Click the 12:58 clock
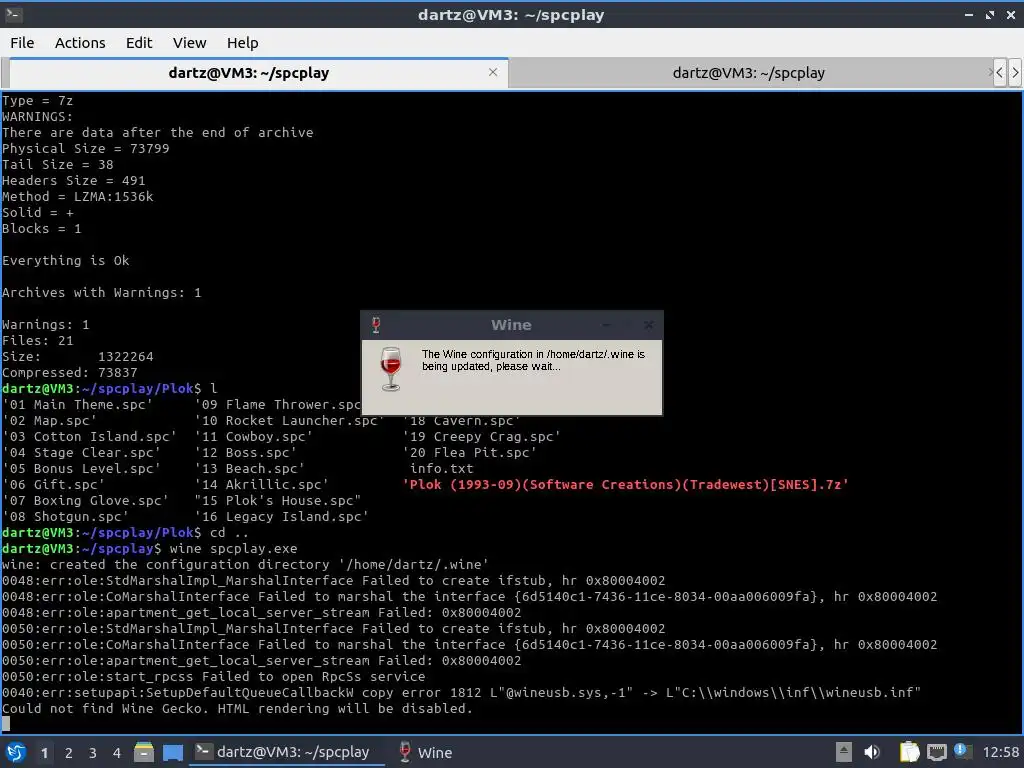This screenshot has height=768, width=1024. [x=1000, y=752]
